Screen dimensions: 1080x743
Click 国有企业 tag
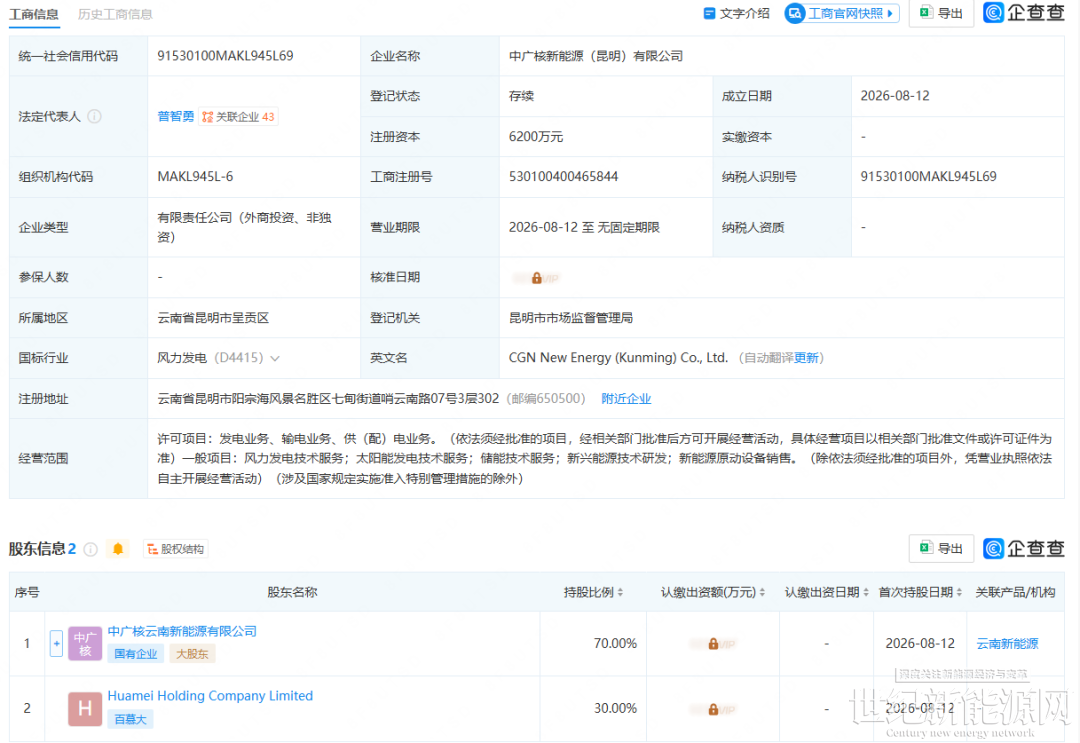click(x=135, y=653)
